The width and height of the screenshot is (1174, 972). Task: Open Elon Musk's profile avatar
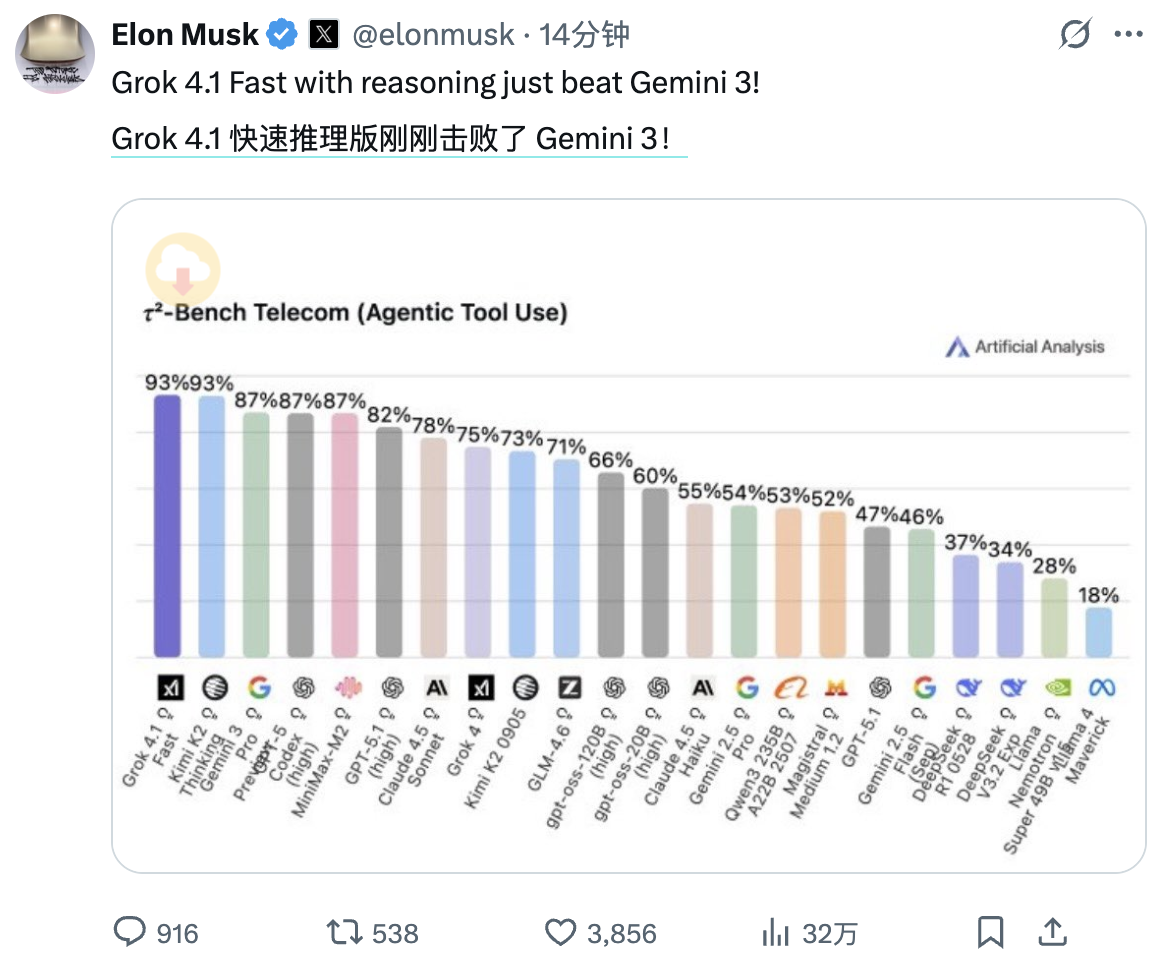pos(55,55)
